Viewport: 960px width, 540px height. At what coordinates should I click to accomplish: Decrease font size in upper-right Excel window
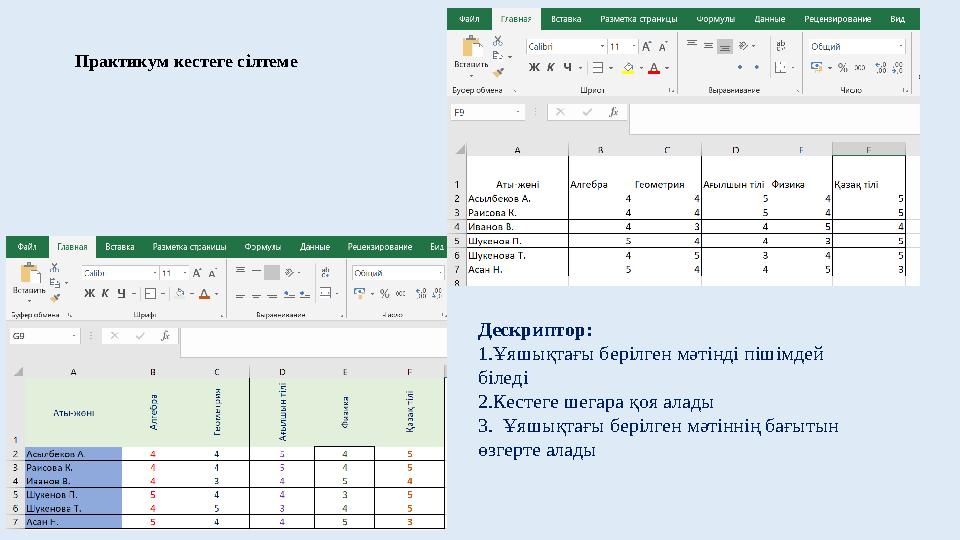(663, 47)
